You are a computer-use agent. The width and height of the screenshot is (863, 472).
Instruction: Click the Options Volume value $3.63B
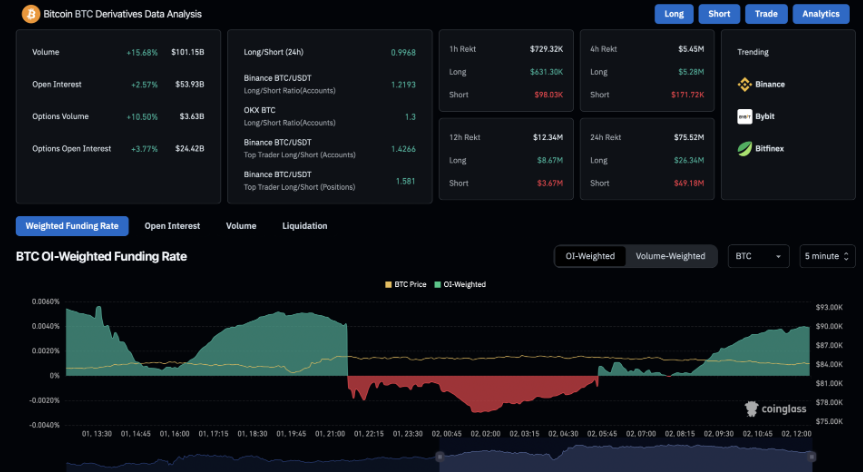pyautogui.click(x=192, y=116)
